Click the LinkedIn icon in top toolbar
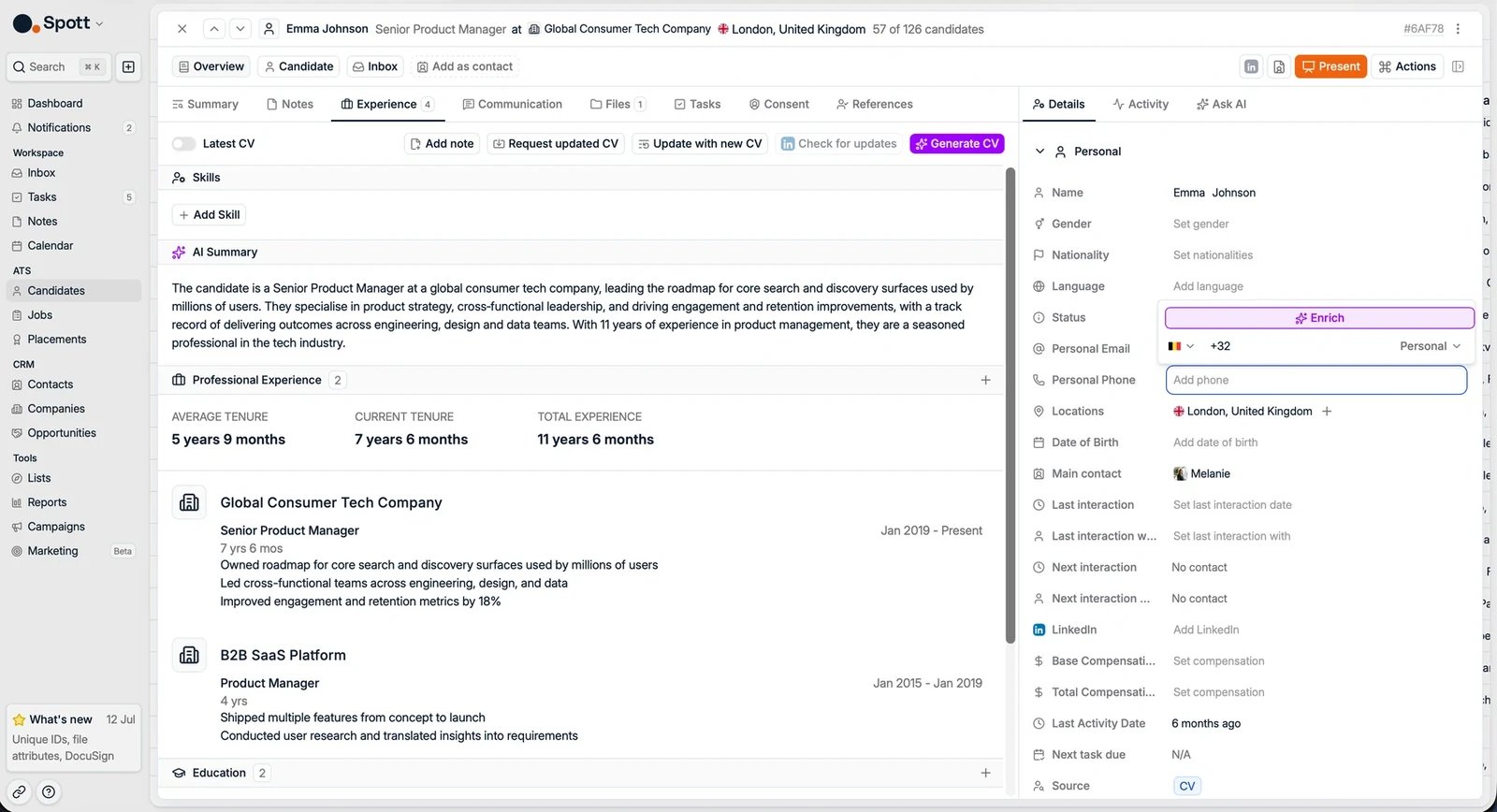Viewport: 1497px width, 812px height. (1251, 66)
